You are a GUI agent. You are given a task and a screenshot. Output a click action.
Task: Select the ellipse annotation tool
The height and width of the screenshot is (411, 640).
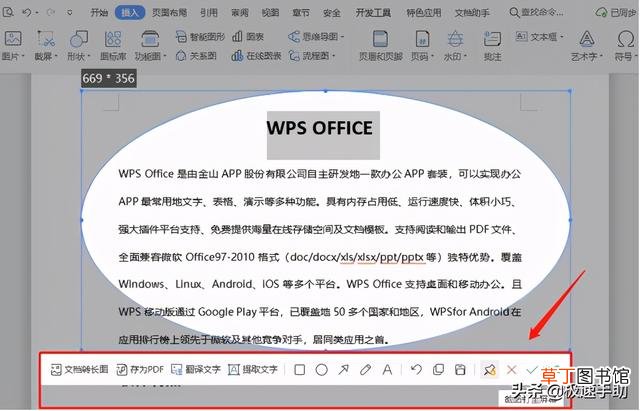[322, 370]
